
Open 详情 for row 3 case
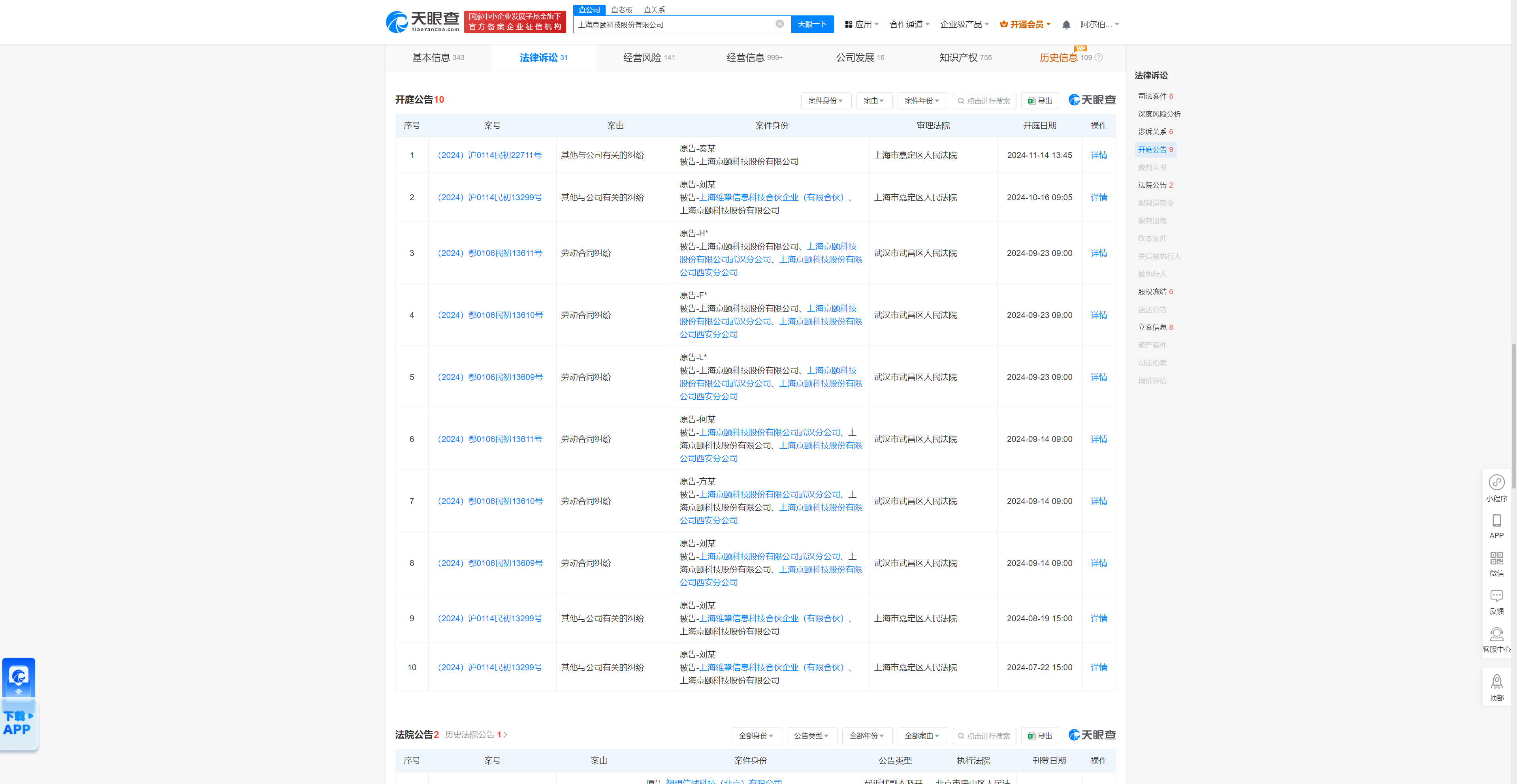[x=1098, y=253]
